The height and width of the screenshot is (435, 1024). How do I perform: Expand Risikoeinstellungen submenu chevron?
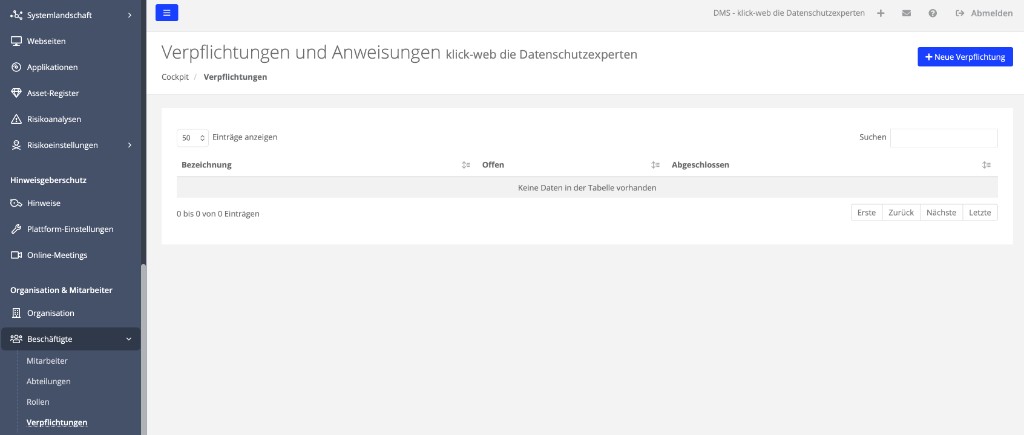[x=129, y=145]
